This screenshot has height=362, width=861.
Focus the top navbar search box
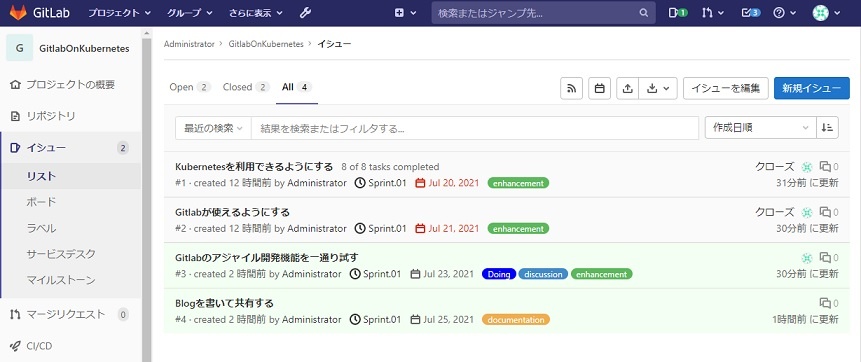coord(544,13)
